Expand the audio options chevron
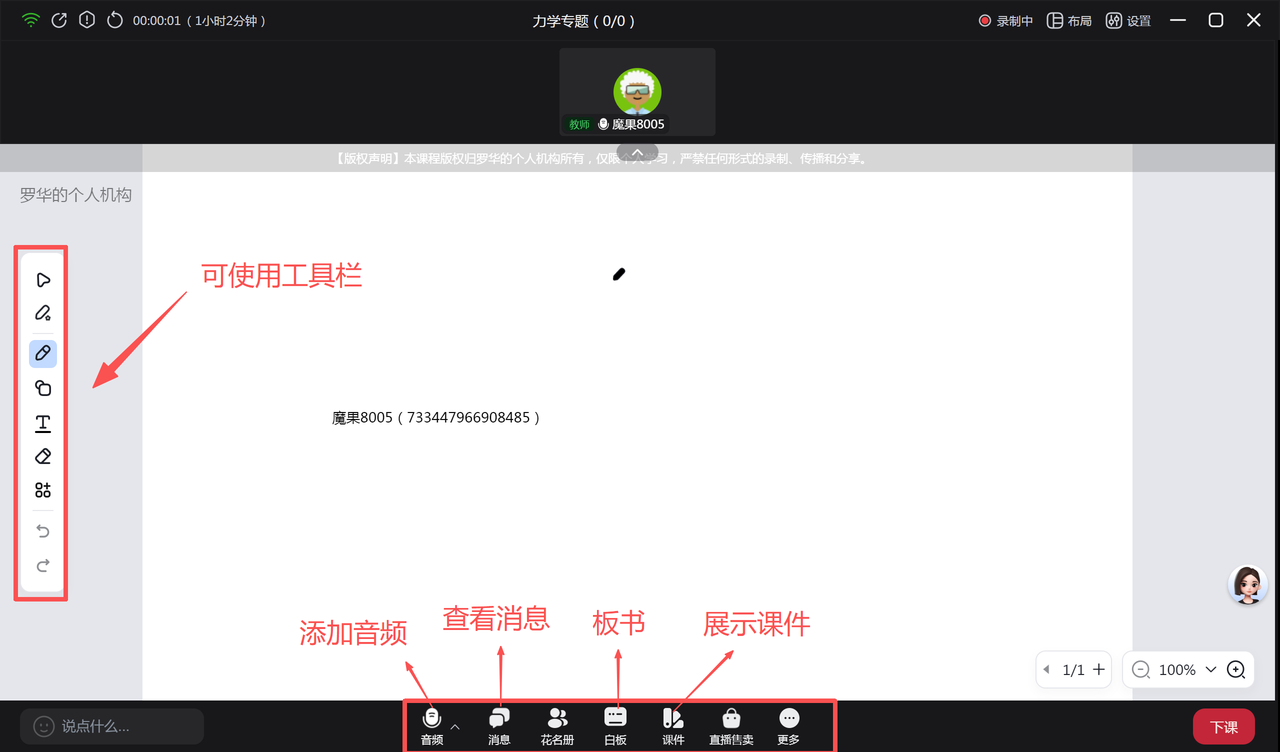 tap(456, 727)
